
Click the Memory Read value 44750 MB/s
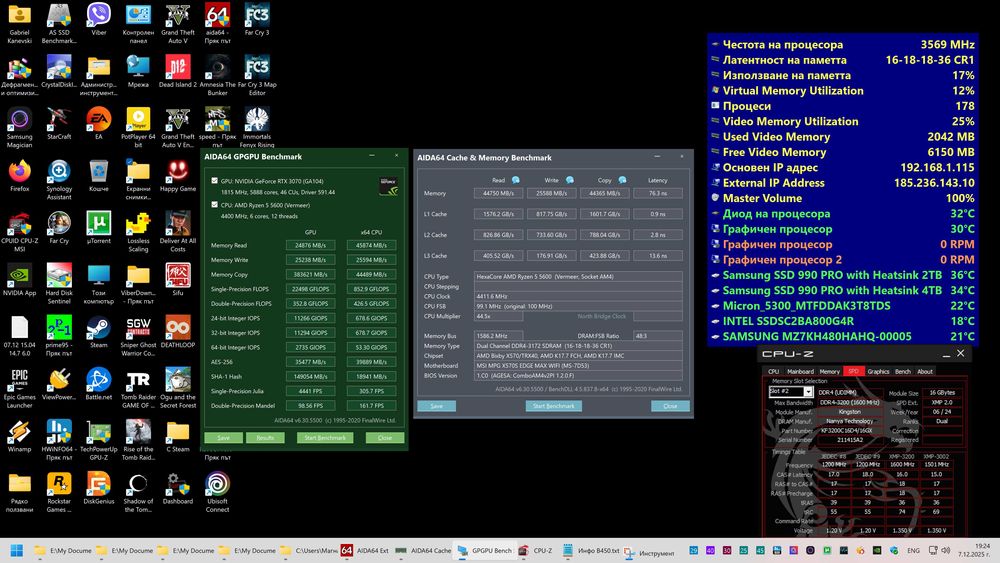coord(498,193)
